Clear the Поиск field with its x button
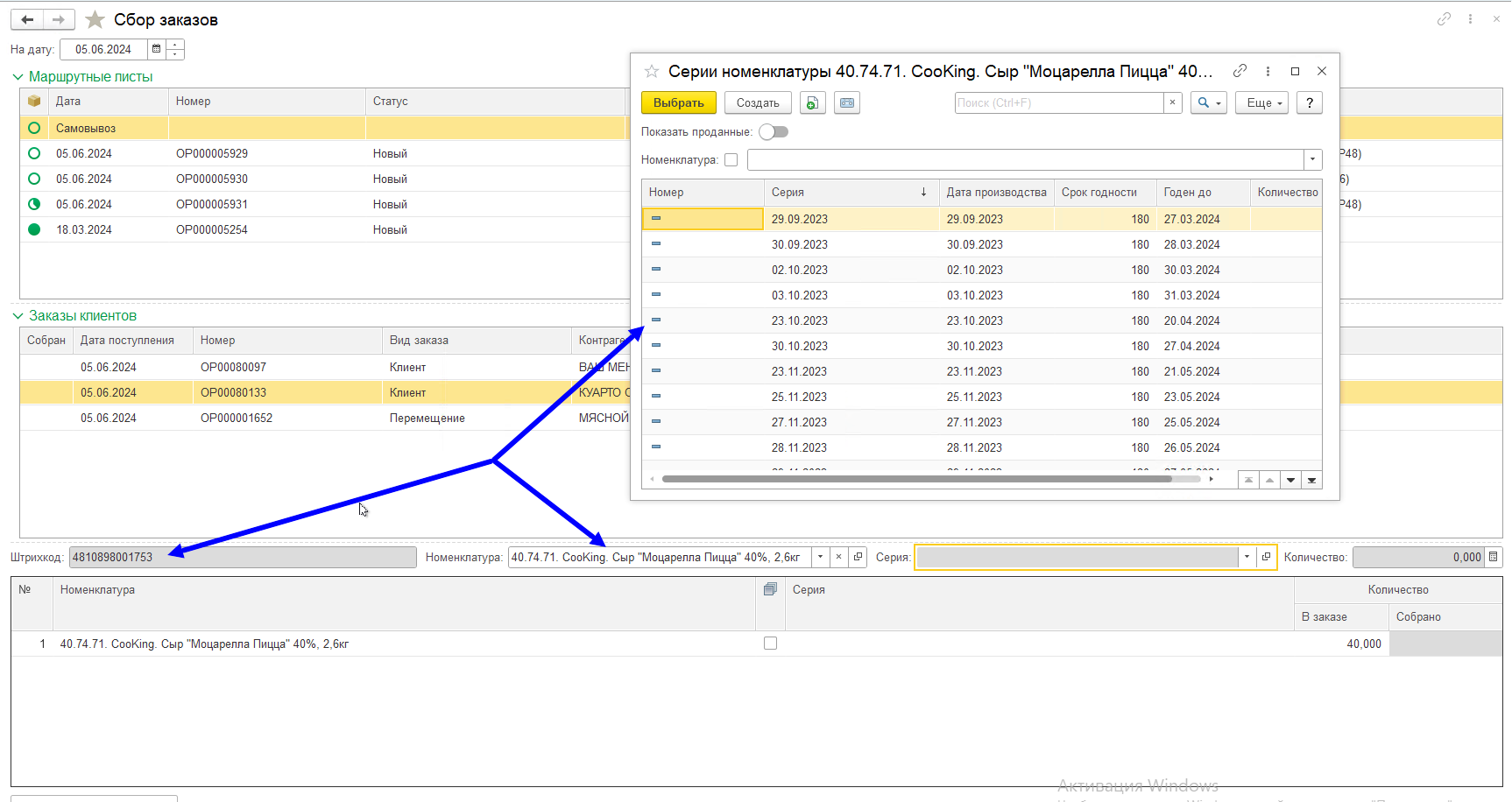 tap(1173, 102)
